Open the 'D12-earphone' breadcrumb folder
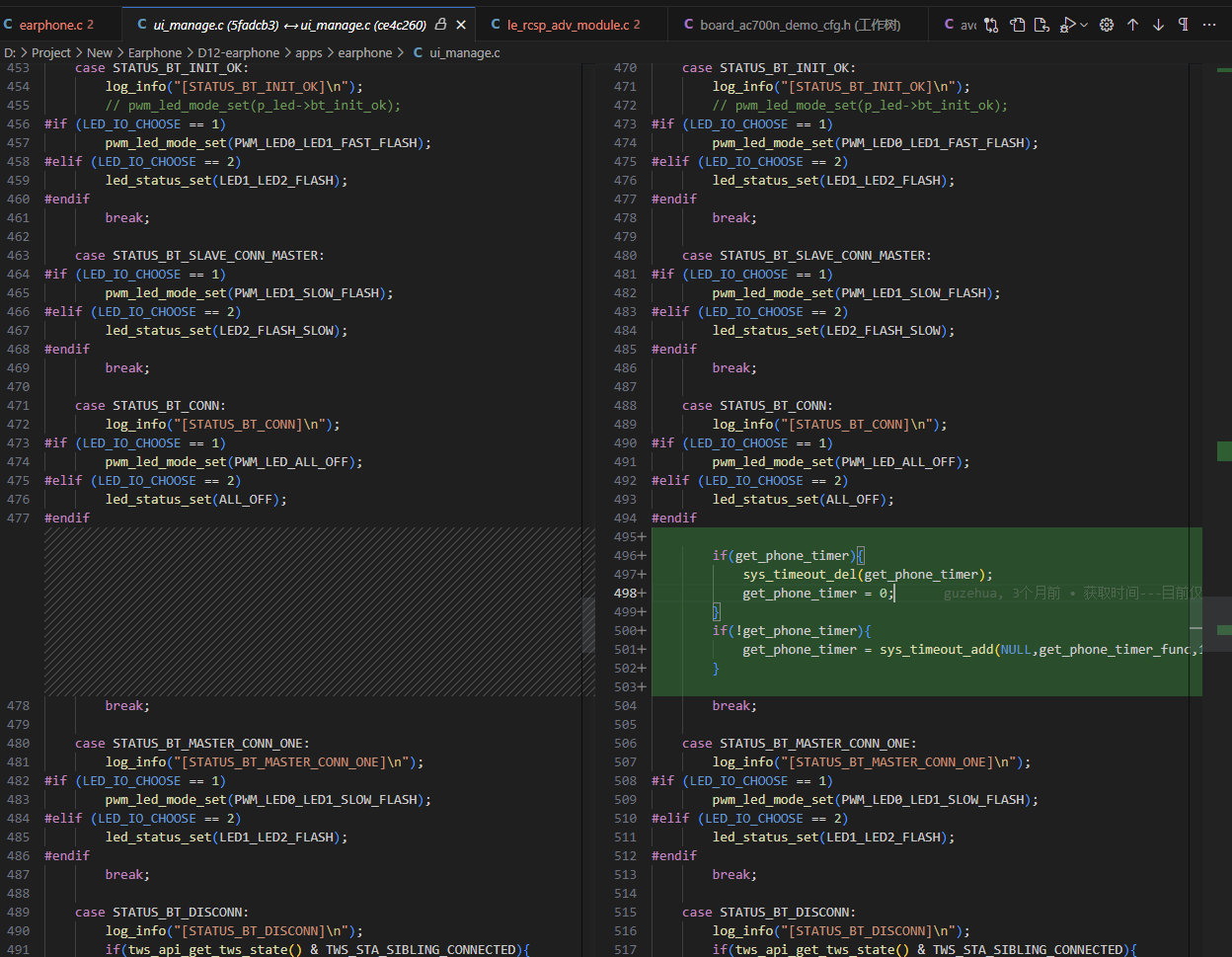This screenshot has width=1232, height=957. click(238, 53)
